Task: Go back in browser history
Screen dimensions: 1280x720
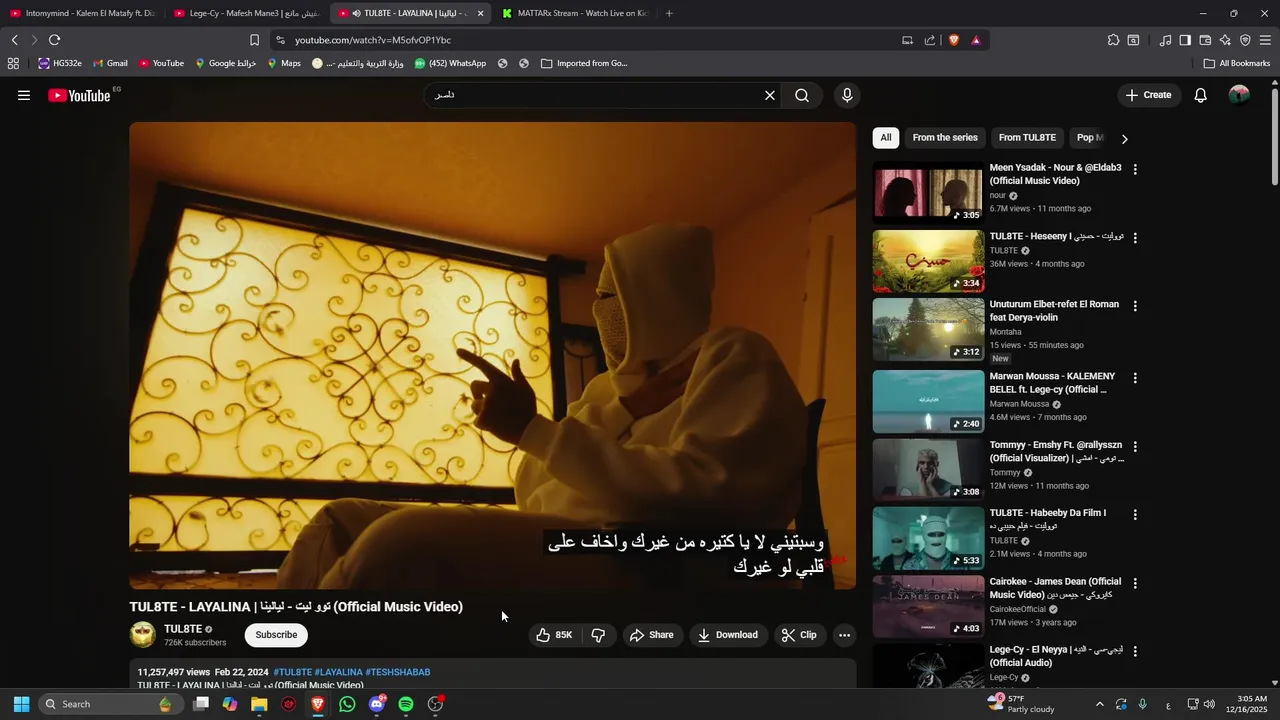Action: (14, 40)
